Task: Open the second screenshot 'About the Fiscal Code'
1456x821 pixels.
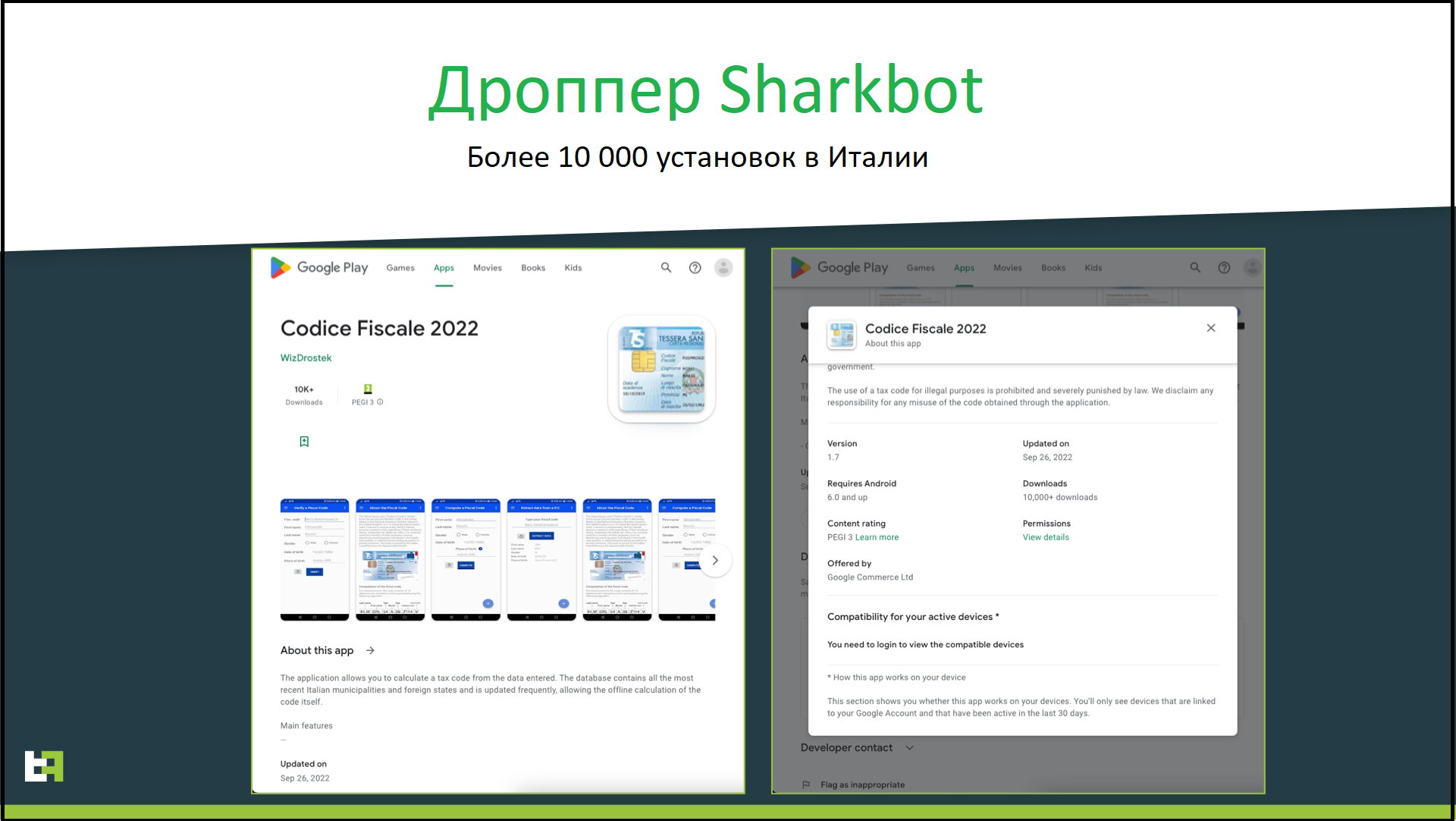Action: (x=390, y=560)
